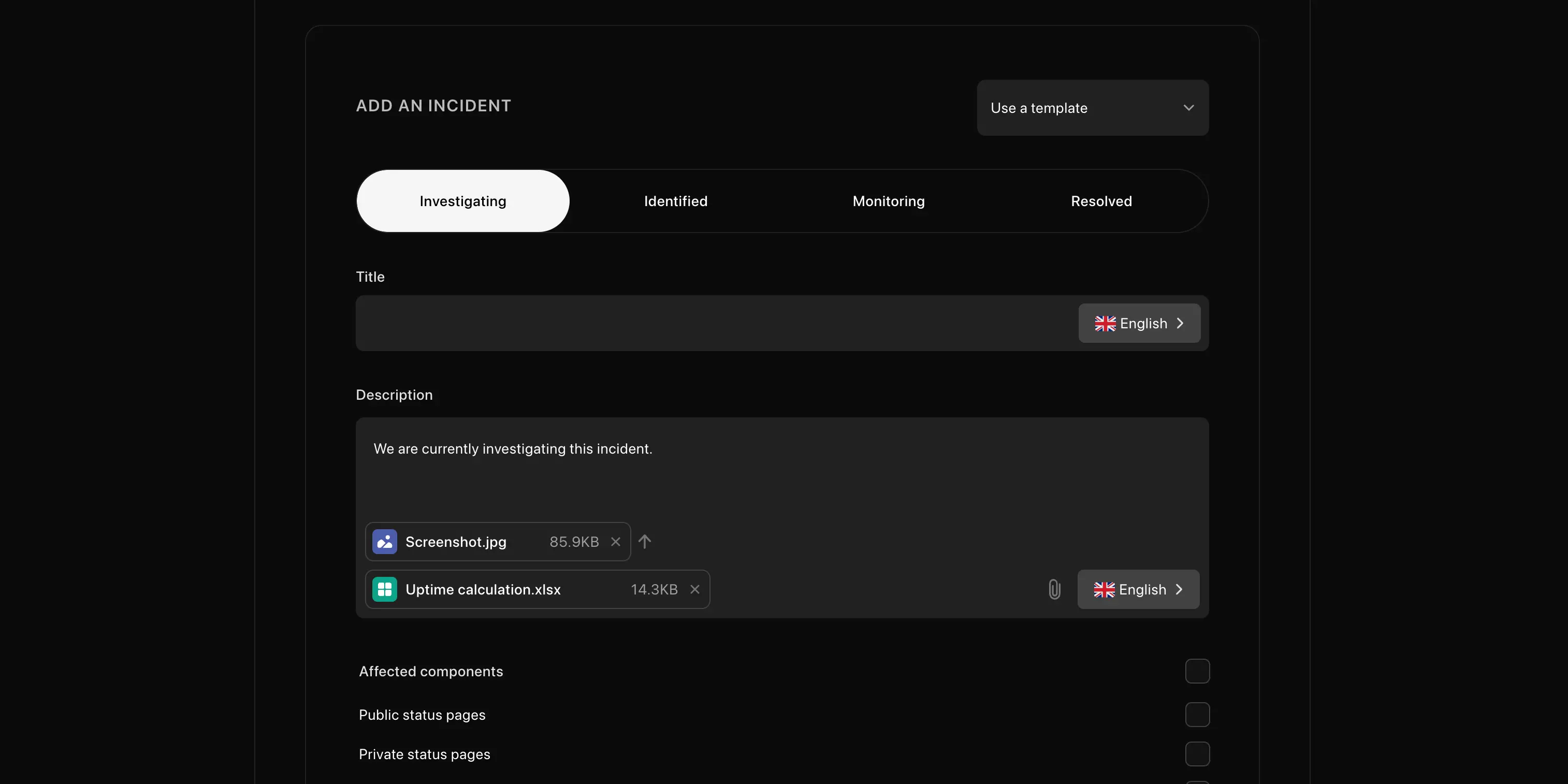Click the paperclip attachment icon

[x=1054, y=589]
